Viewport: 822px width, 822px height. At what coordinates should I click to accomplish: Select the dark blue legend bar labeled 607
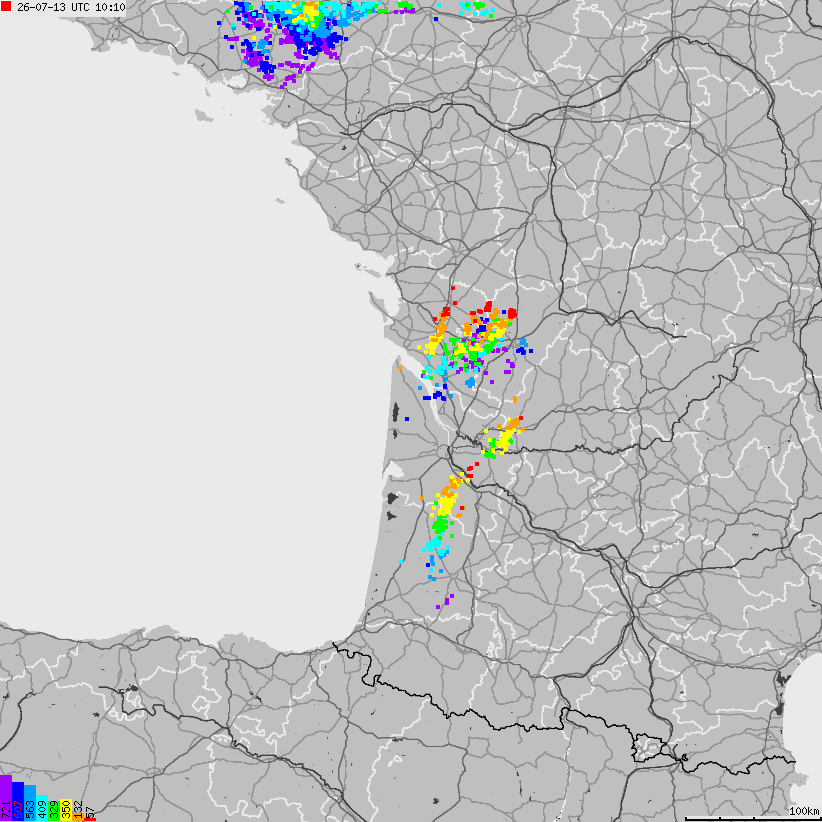(x=18, y=802)
